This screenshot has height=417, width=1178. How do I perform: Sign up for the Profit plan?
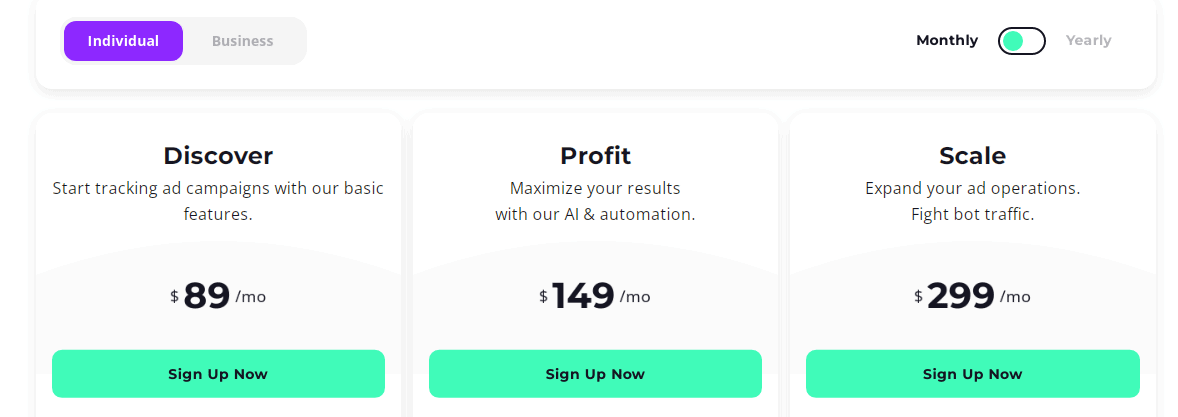[x=595, y=374]
